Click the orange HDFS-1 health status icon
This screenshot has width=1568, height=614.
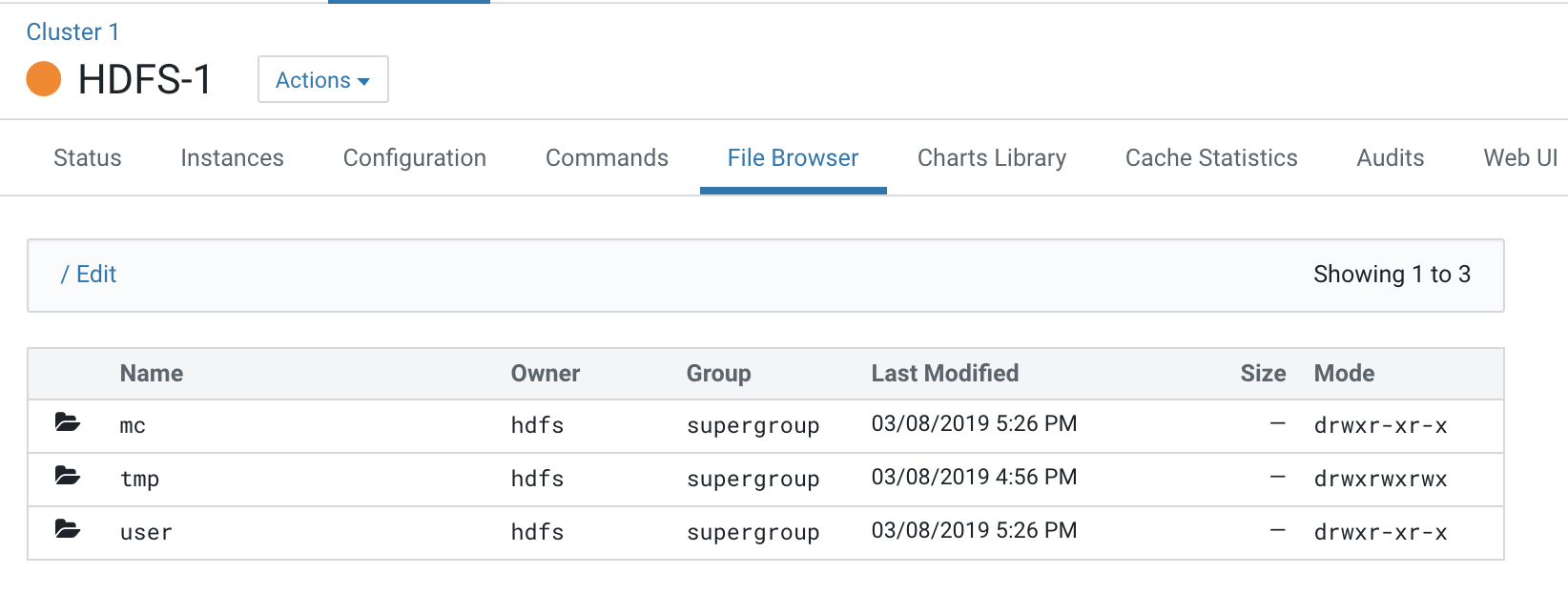44,79
